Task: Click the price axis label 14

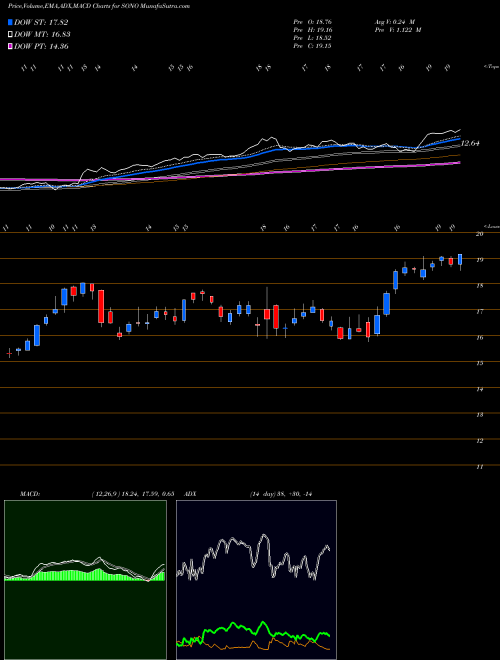Action: [479, 389]
